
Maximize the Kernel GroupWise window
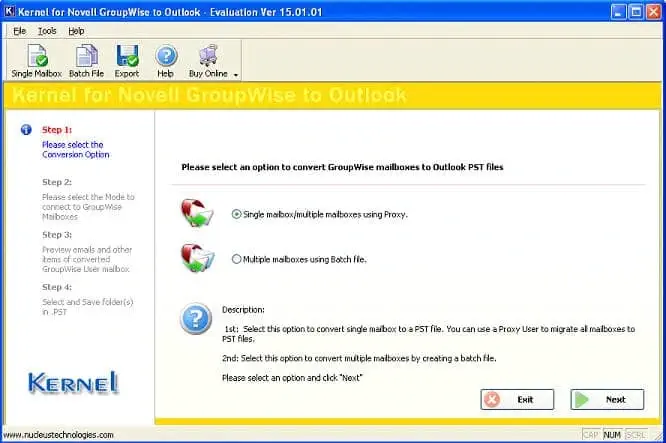636,11
